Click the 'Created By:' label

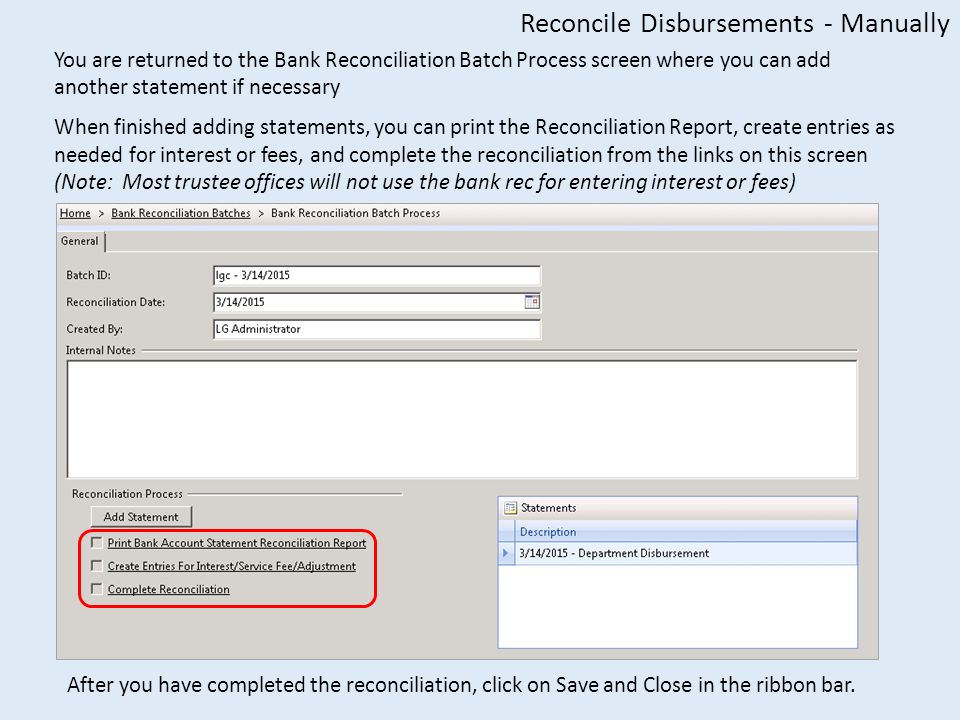click(x=94, y=329)
